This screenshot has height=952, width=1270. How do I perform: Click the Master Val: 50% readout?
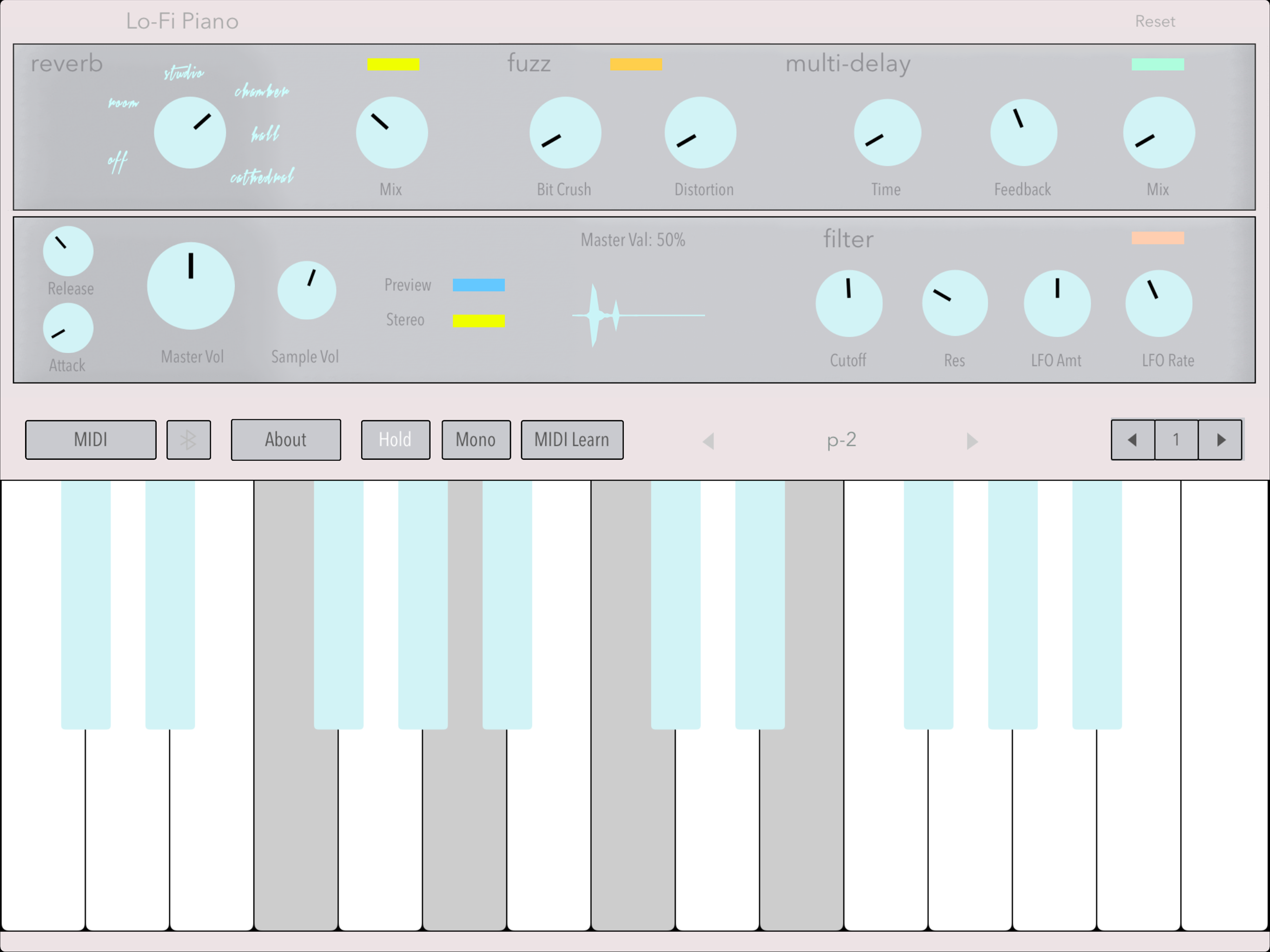[x=633, y=240]
